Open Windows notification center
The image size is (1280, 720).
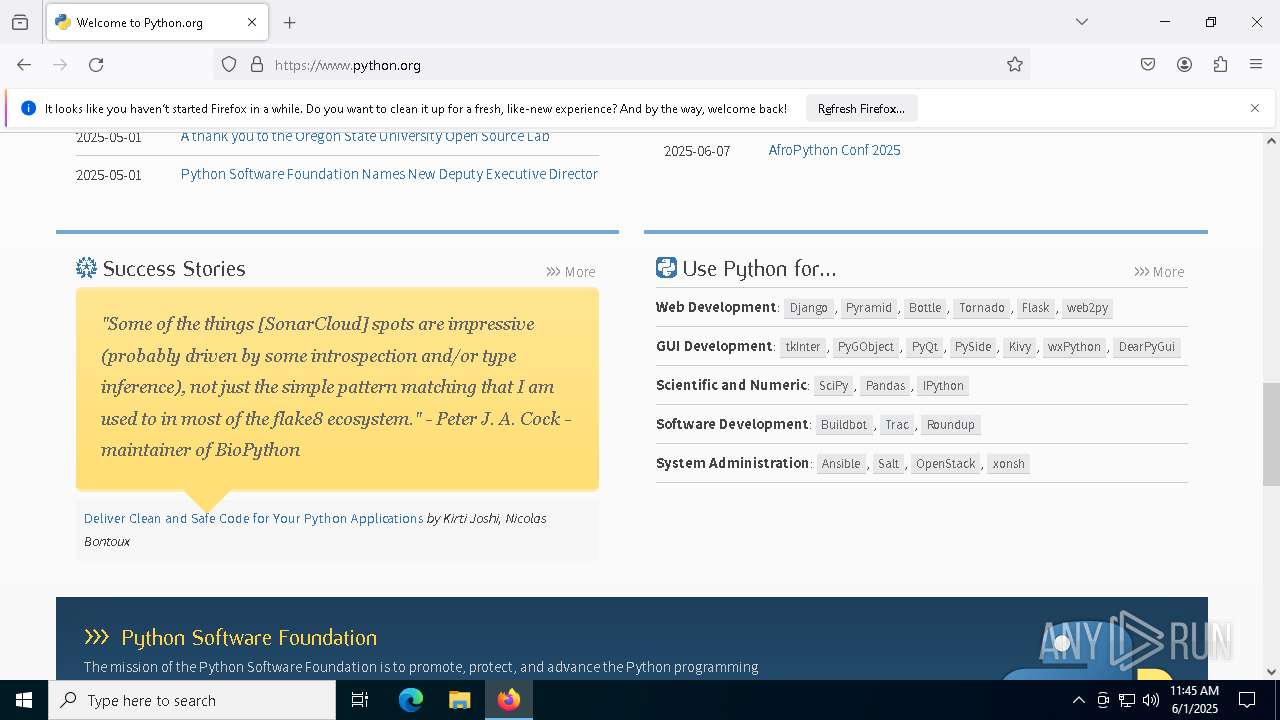1248,700
